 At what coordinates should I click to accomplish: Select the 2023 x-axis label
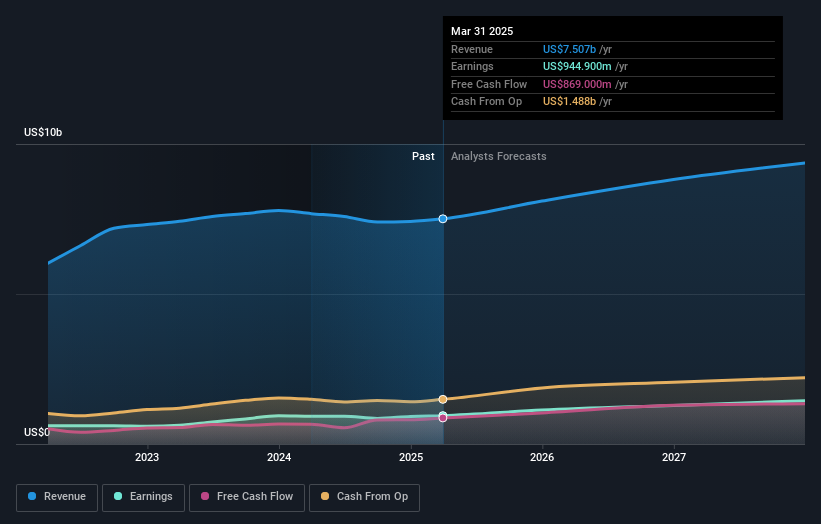[147, 457]
